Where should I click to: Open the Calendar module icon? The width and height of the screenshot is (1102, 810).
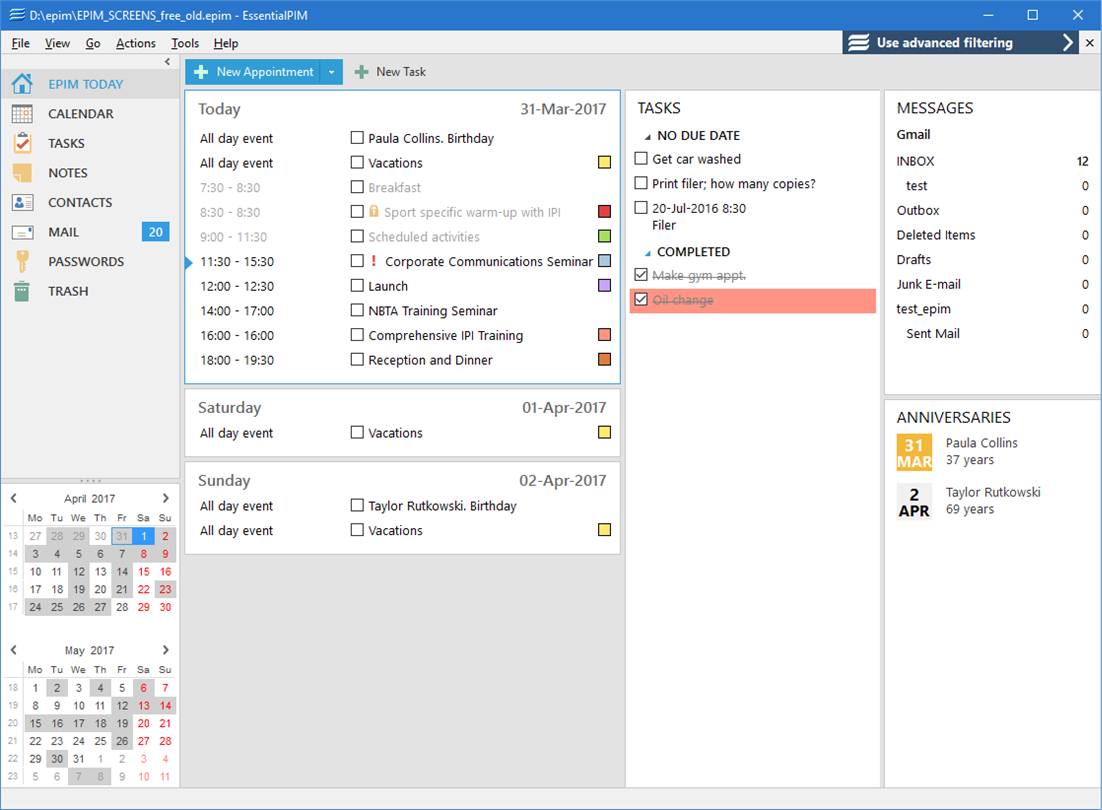pos(22,113)
